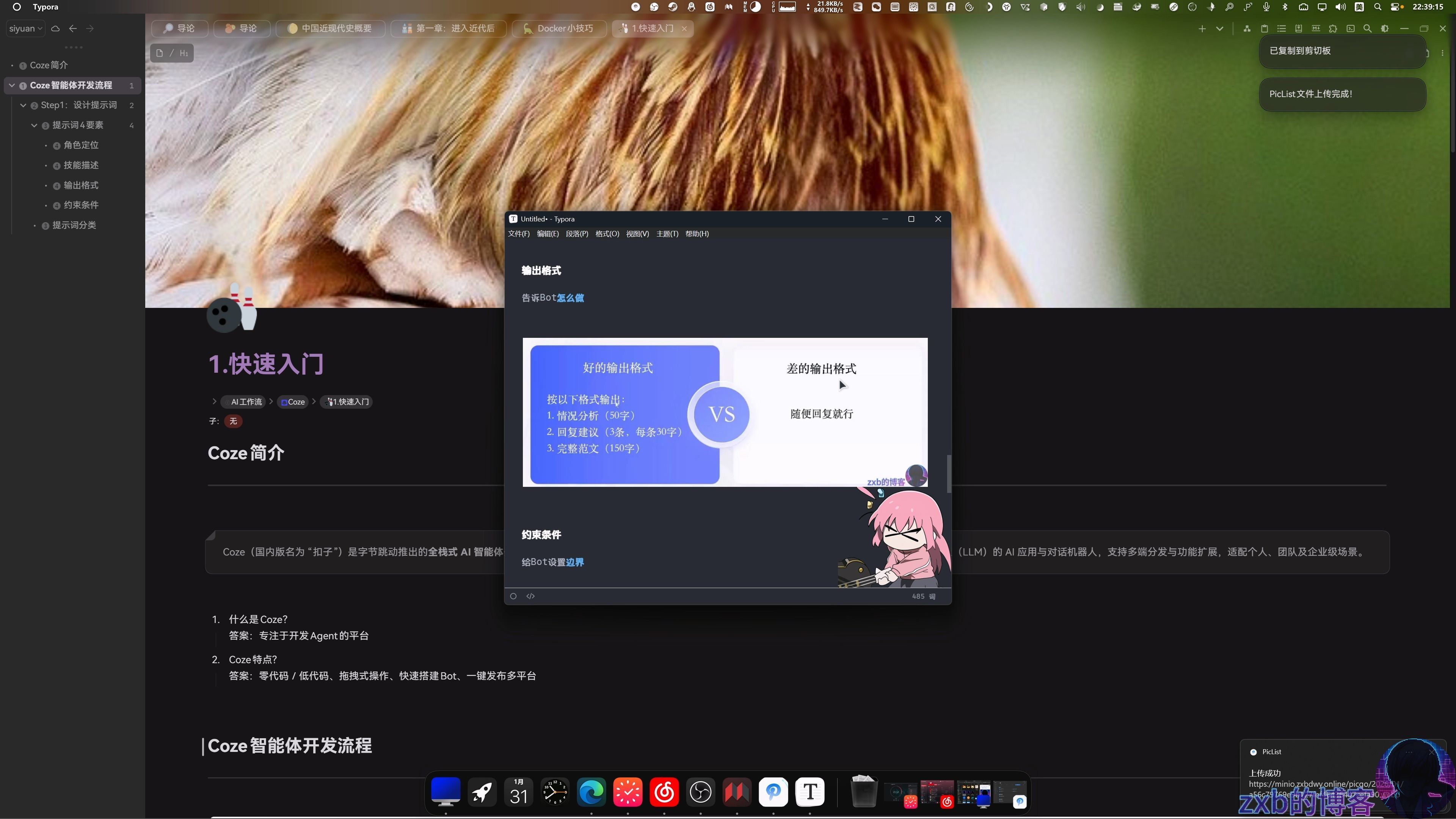The image size is (1456, 819).
Task: Open the graph view icon in toolbar
Action: click(1247, 29)
